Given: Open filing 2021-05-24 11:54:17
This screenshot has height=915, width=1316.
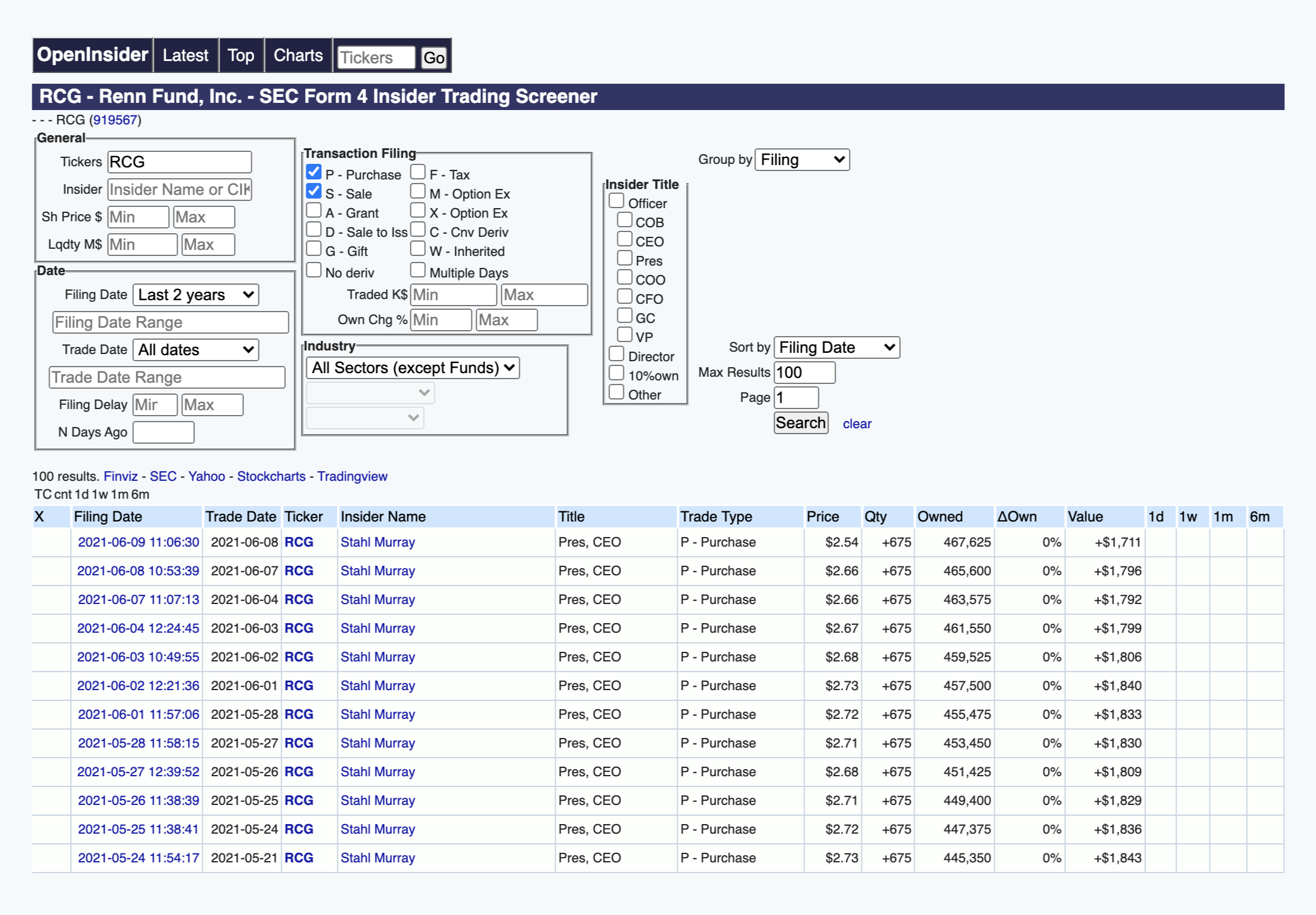Looking at the screenshot, I should (x=138, y=858).
